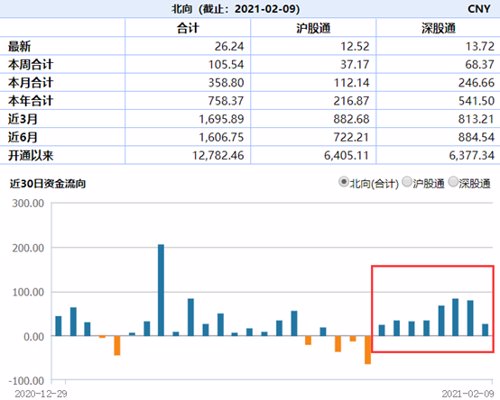Click the 合计 column header

(188, 28)
